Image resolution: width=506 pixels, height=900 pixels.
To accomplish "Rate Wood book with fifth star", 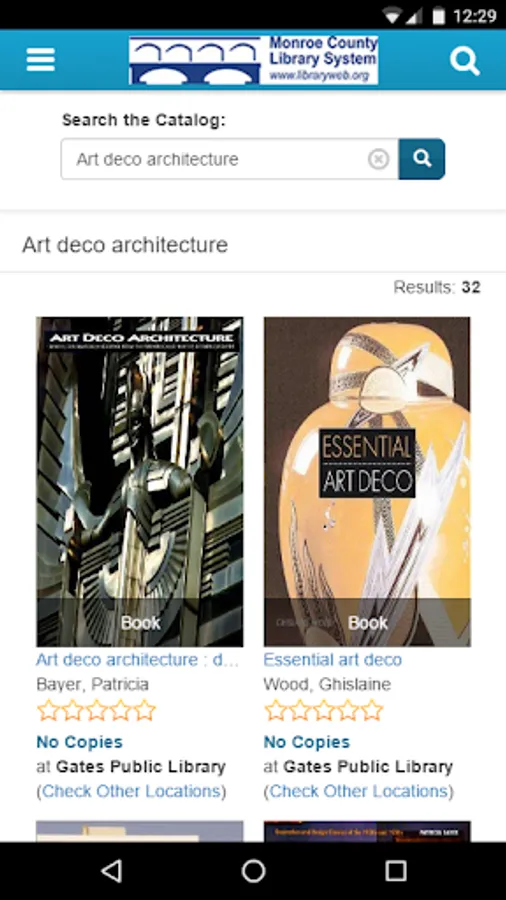I will [372, 710].
